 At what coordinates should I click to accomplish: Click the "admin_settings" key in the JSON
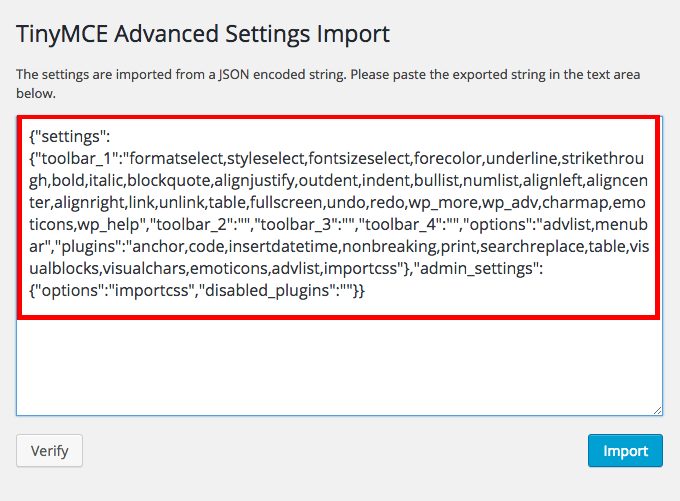(x=476, y=269)
